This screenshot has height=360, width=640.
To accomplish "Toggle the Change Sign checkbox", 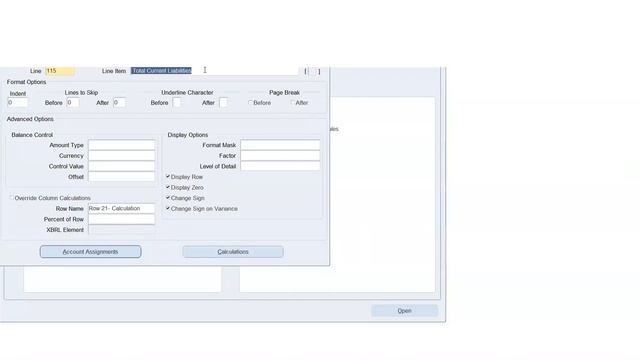I will [168, 198].
